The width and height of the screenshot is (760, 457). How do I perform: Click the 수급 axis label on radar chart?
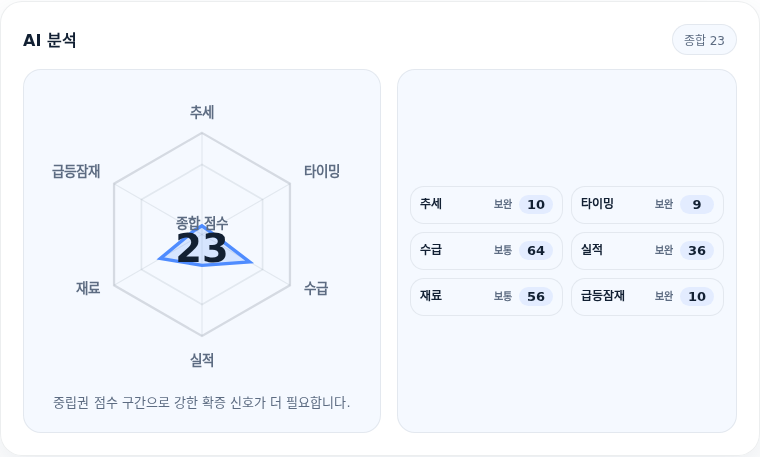[x=316, y=288]
